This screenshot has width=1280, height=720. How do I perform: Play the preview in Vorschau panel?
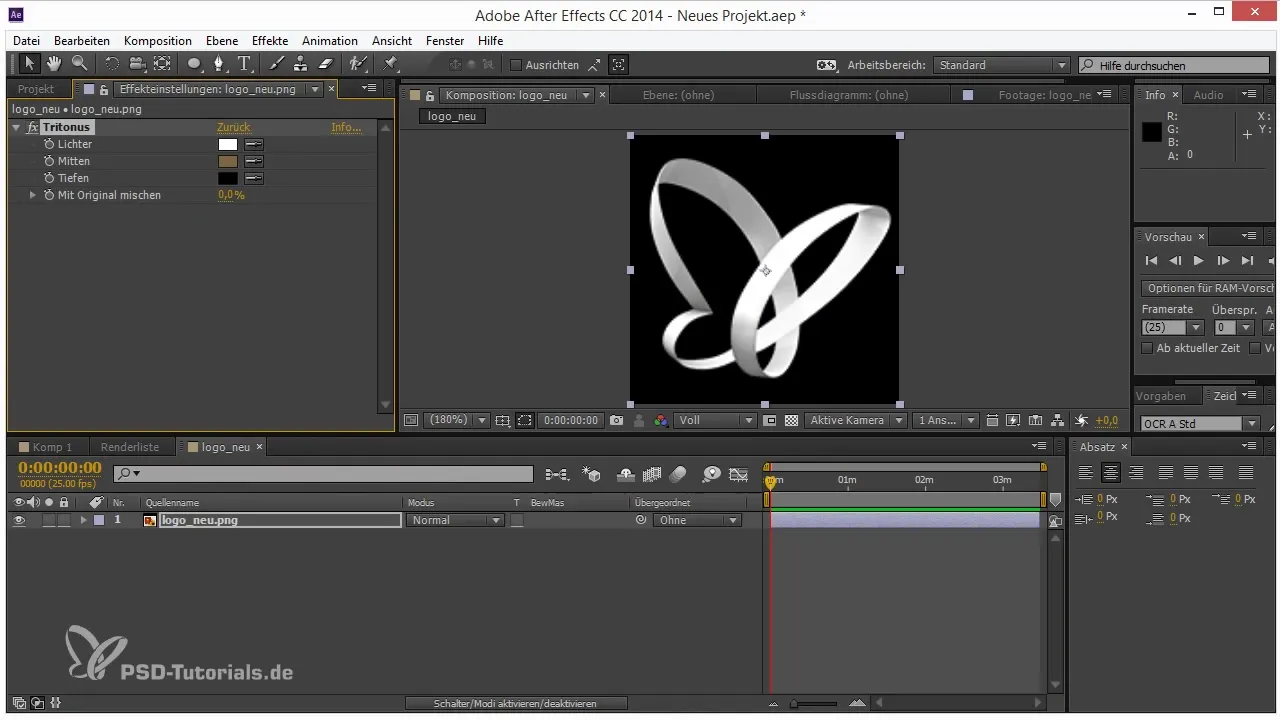pos(1198,260)
